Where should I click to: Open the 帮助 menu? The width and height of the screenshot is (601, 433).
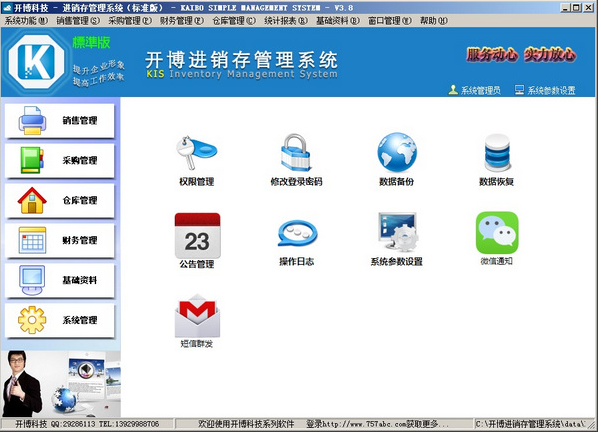tap(434, 21)
